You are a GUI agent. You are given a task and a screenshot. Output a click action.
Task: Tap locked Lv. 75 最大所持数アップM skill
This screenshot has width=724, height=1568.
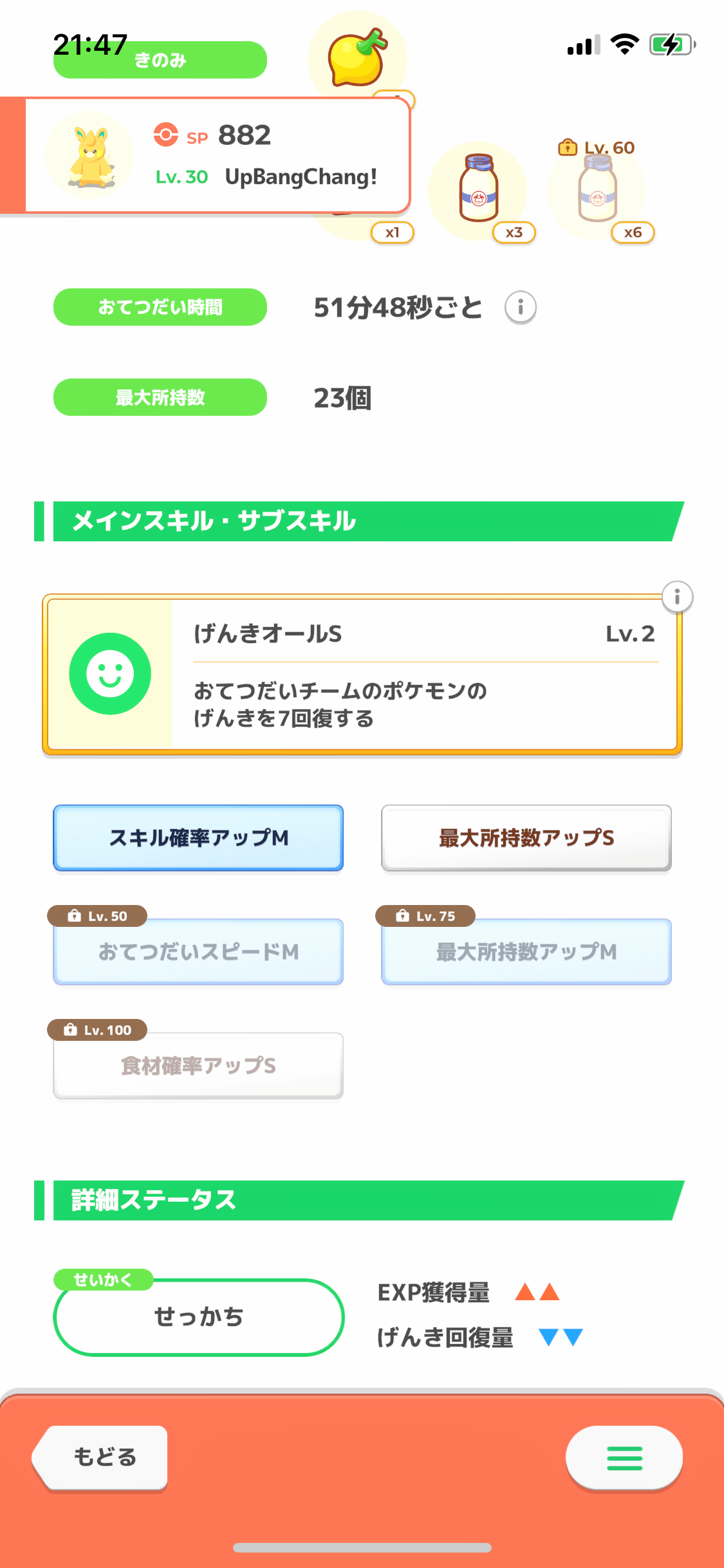tap(526, 951)
